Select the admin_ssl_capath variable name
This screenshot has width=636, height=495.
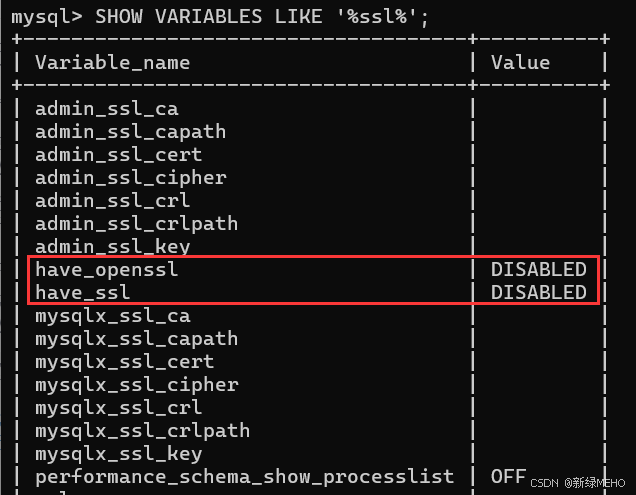point(130,132)
